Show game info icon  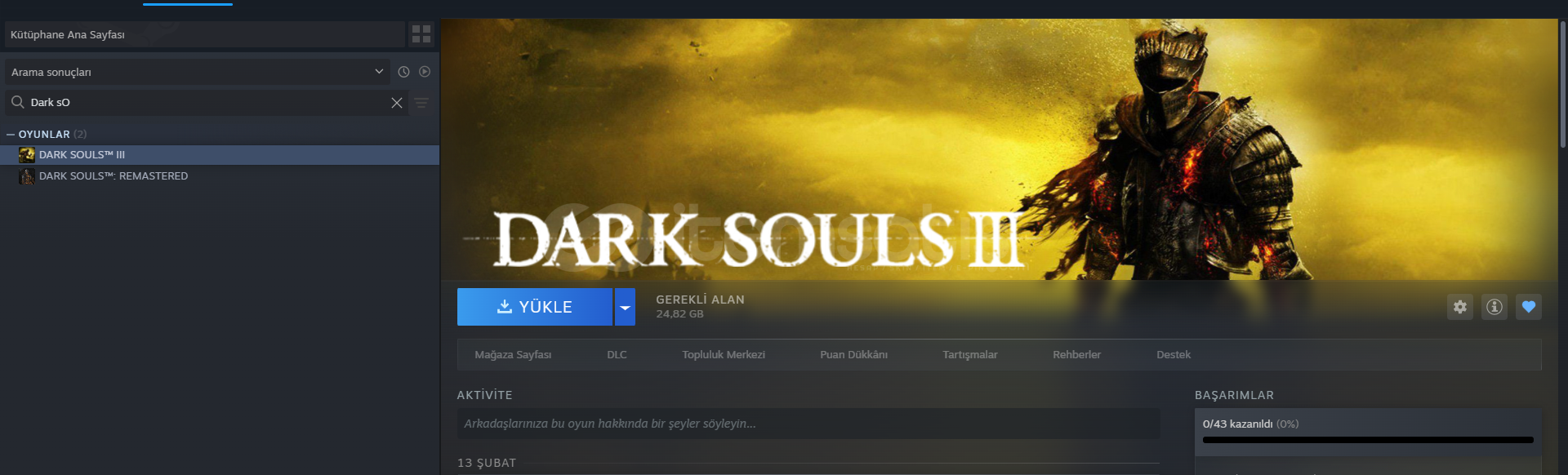click(x=1494, y=307)
